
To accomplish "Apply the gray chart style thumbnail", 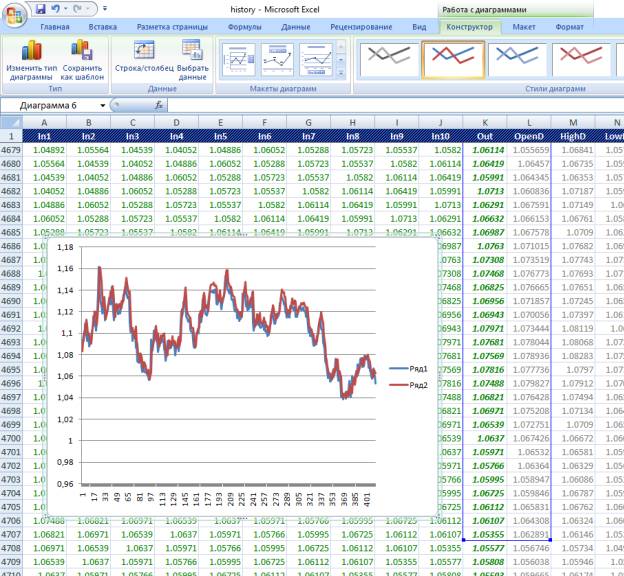I will click(x=386, y=59).
